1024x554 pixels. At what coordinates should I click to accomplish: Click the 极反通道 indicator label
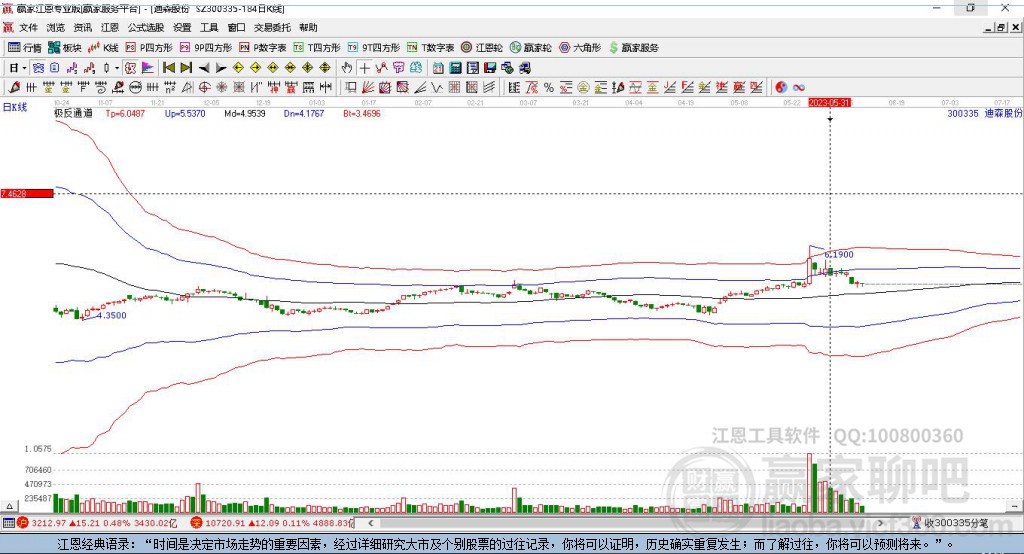tap(73, 113)
